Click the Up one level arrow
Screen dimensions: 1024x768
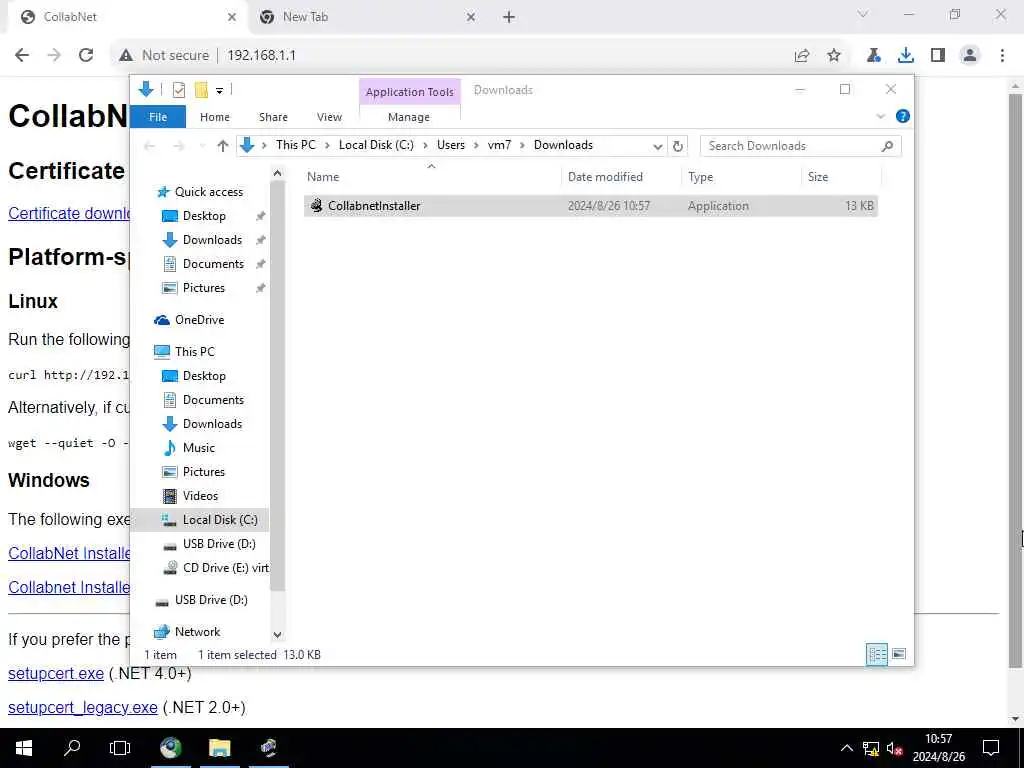click(223, 146)
